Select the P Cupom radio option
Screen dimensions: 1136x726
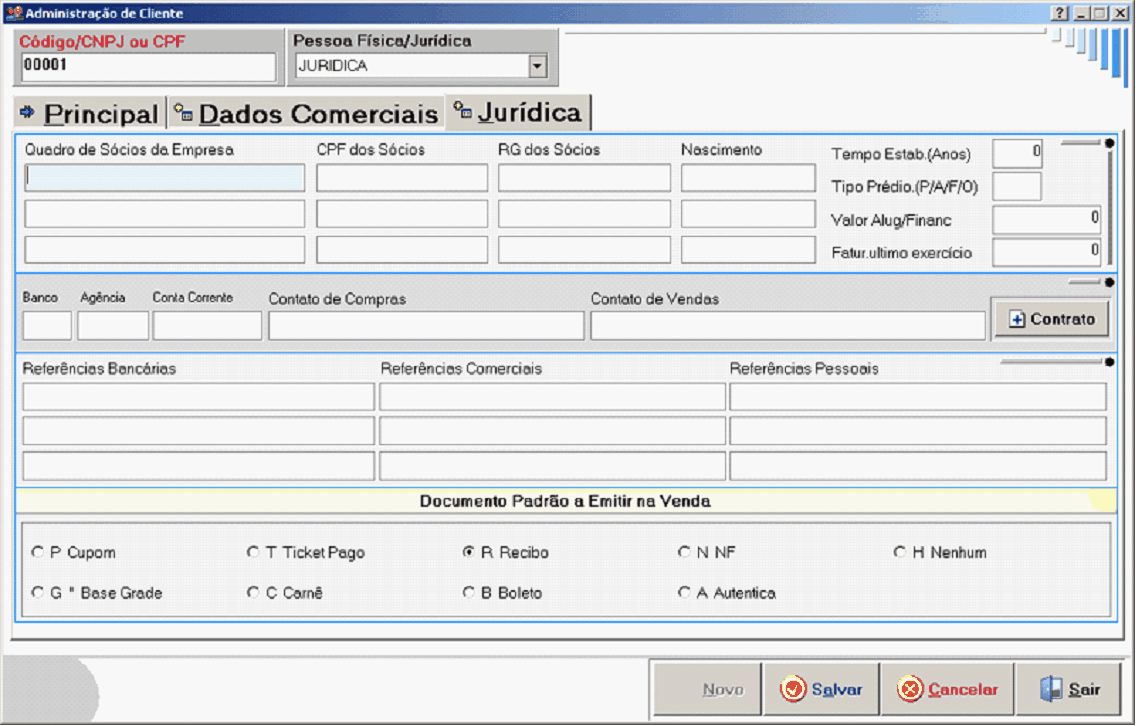(x=38, y=552)
